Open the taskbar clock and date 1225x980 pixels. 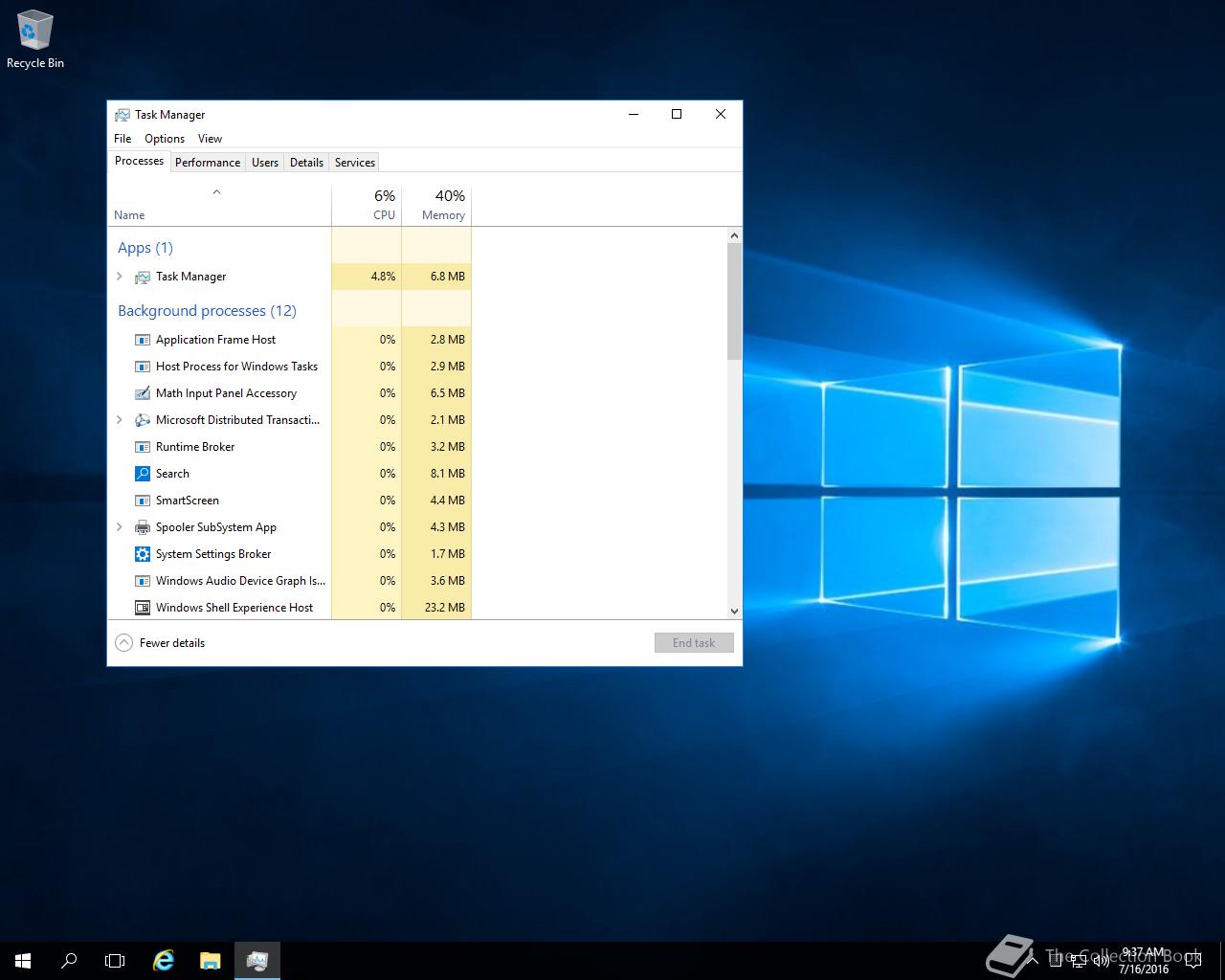pos(1144,961)
